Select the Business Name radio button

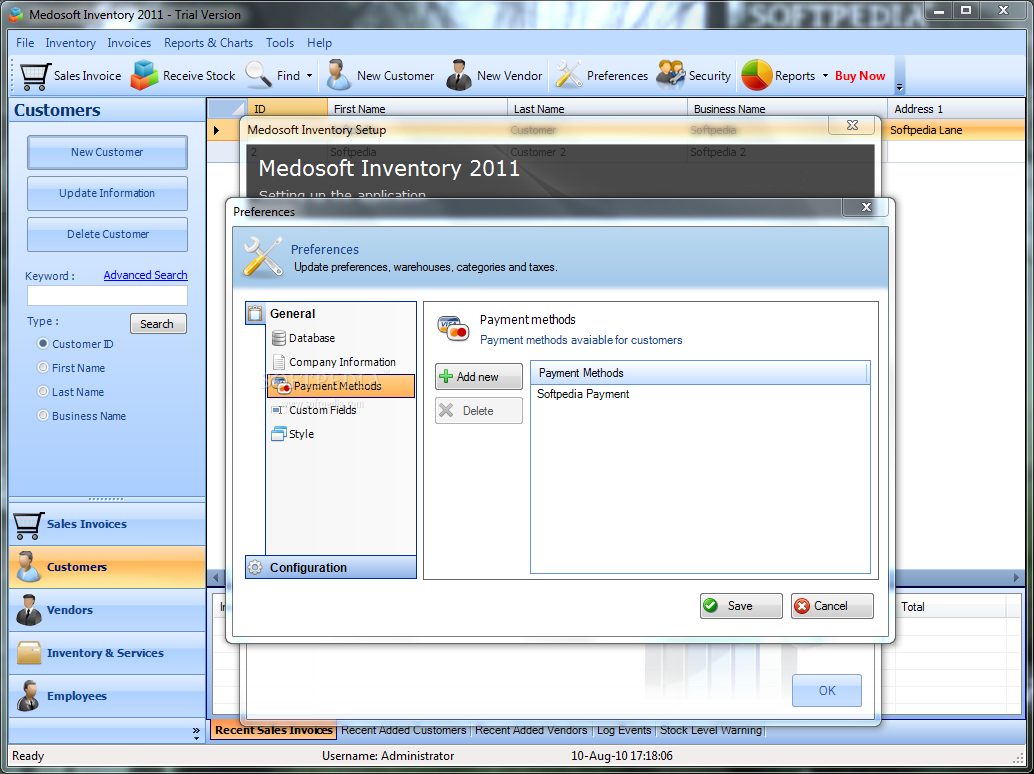[43, 415]
